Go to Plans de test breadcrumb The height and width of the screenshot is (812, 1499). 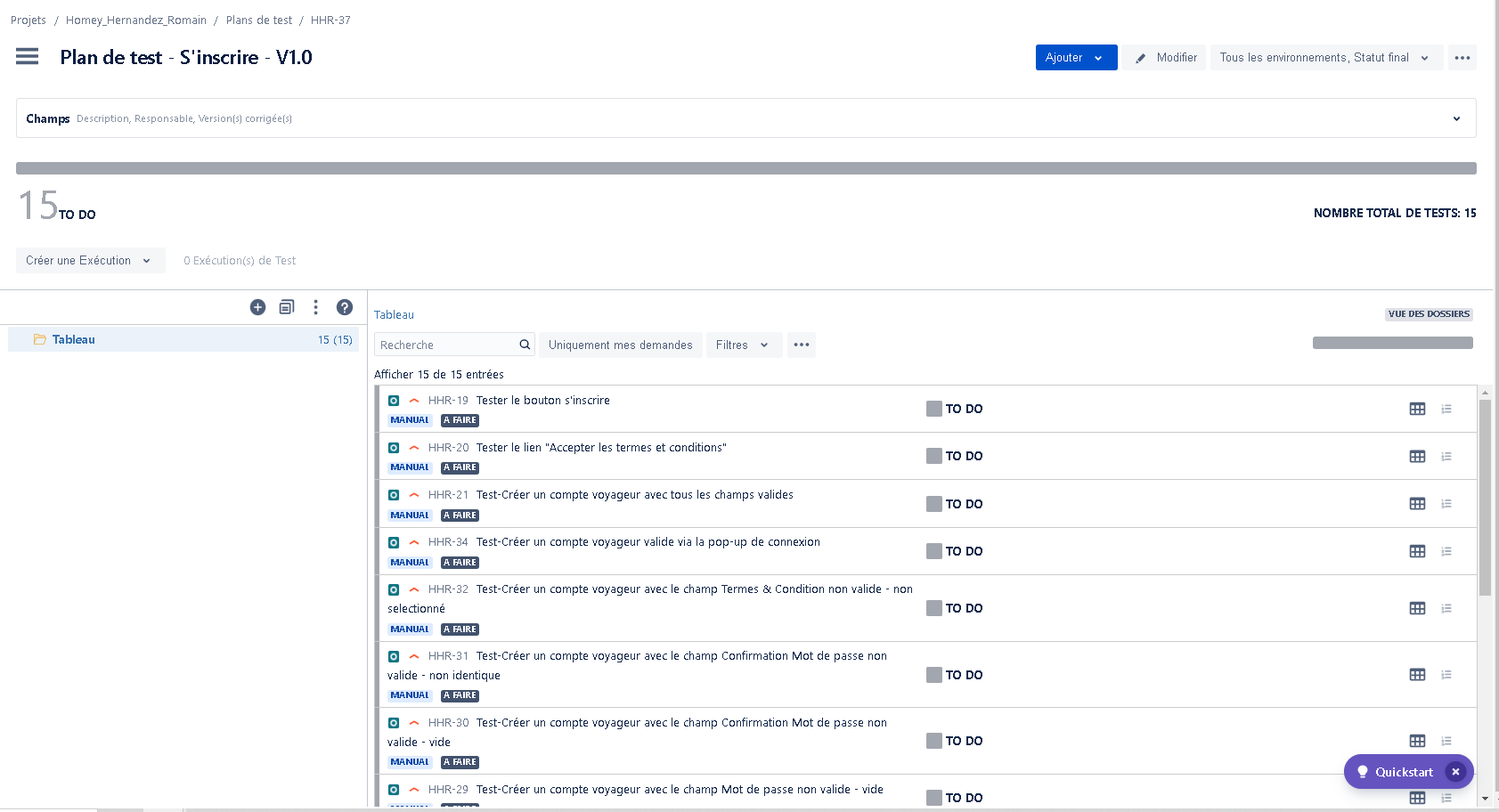coord(258,20)
